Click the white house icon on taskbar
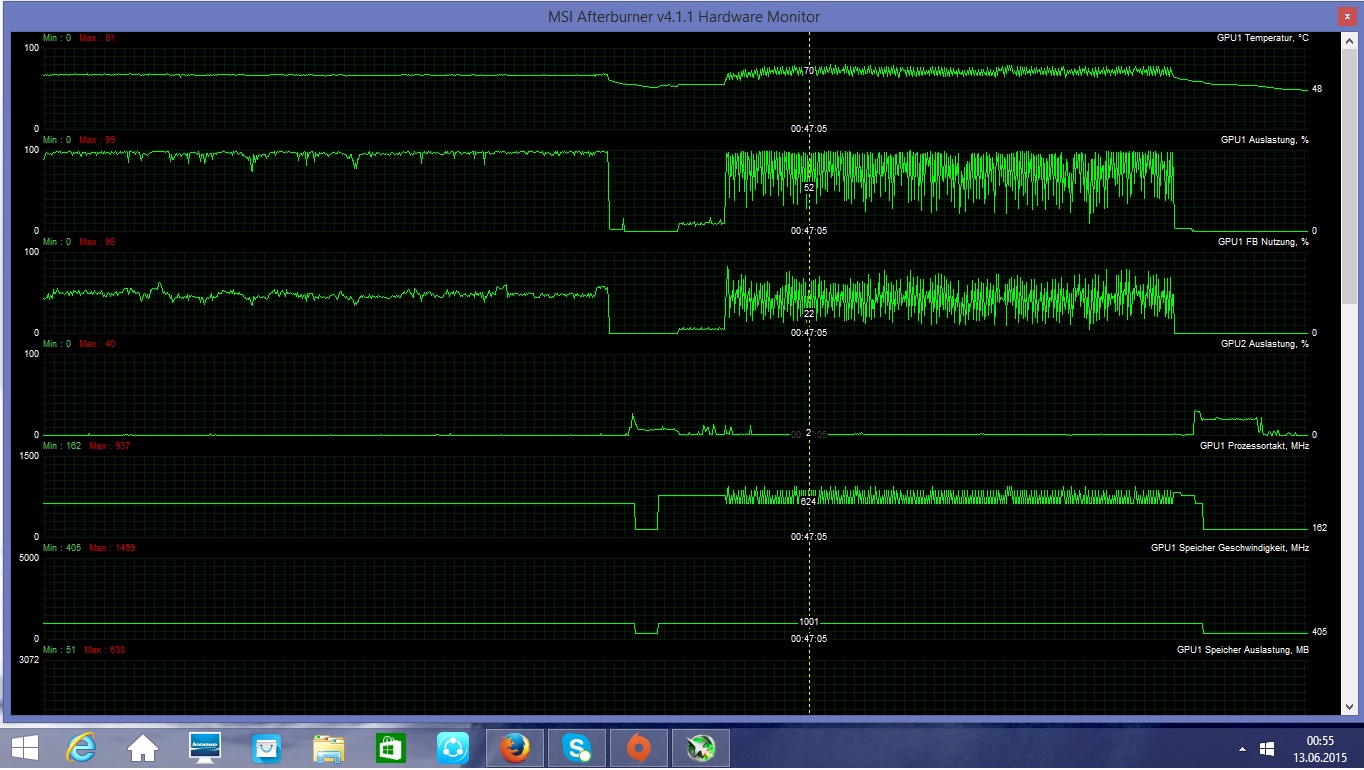 [143, 747]
